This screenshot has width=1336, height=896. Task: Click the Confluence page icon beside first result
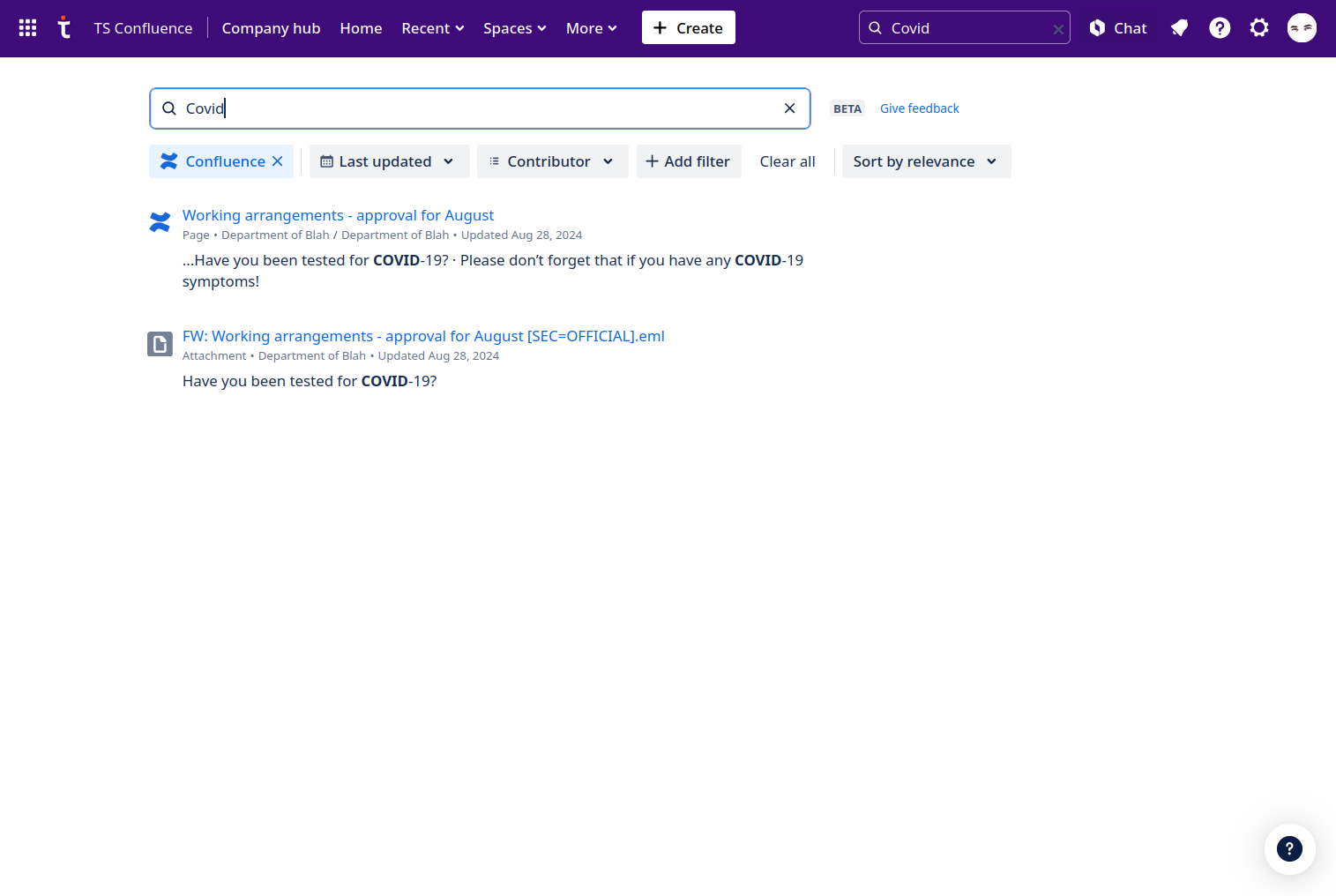point(160,222)
